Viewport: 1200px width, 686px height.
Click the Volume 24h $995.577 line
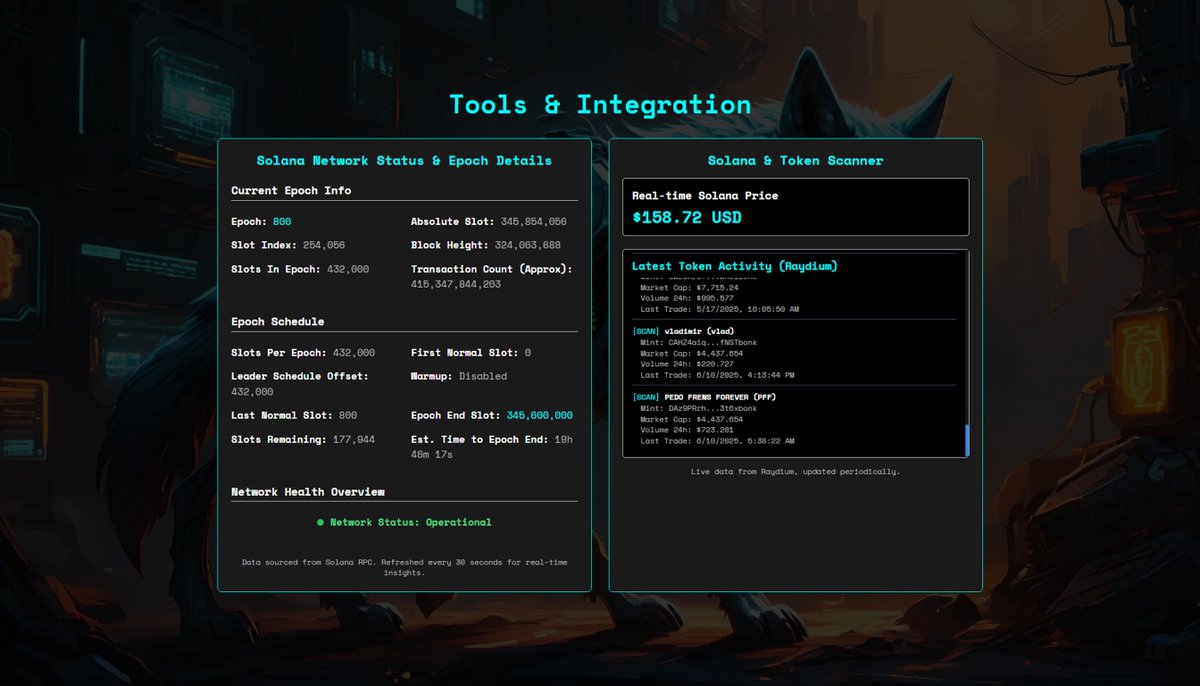(686, 298)
